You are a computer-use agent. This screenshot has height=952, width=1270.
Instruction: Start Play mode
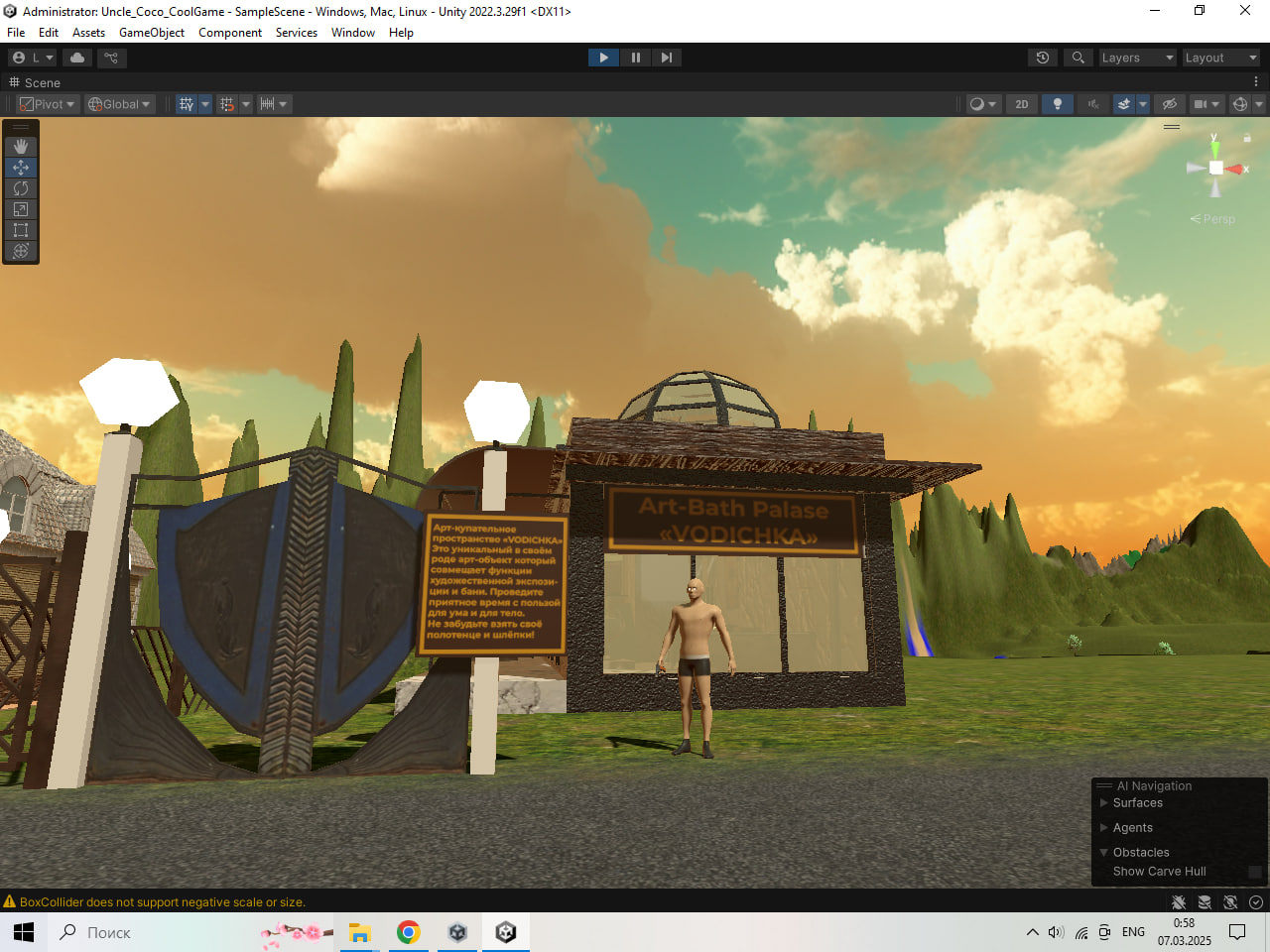603,58
